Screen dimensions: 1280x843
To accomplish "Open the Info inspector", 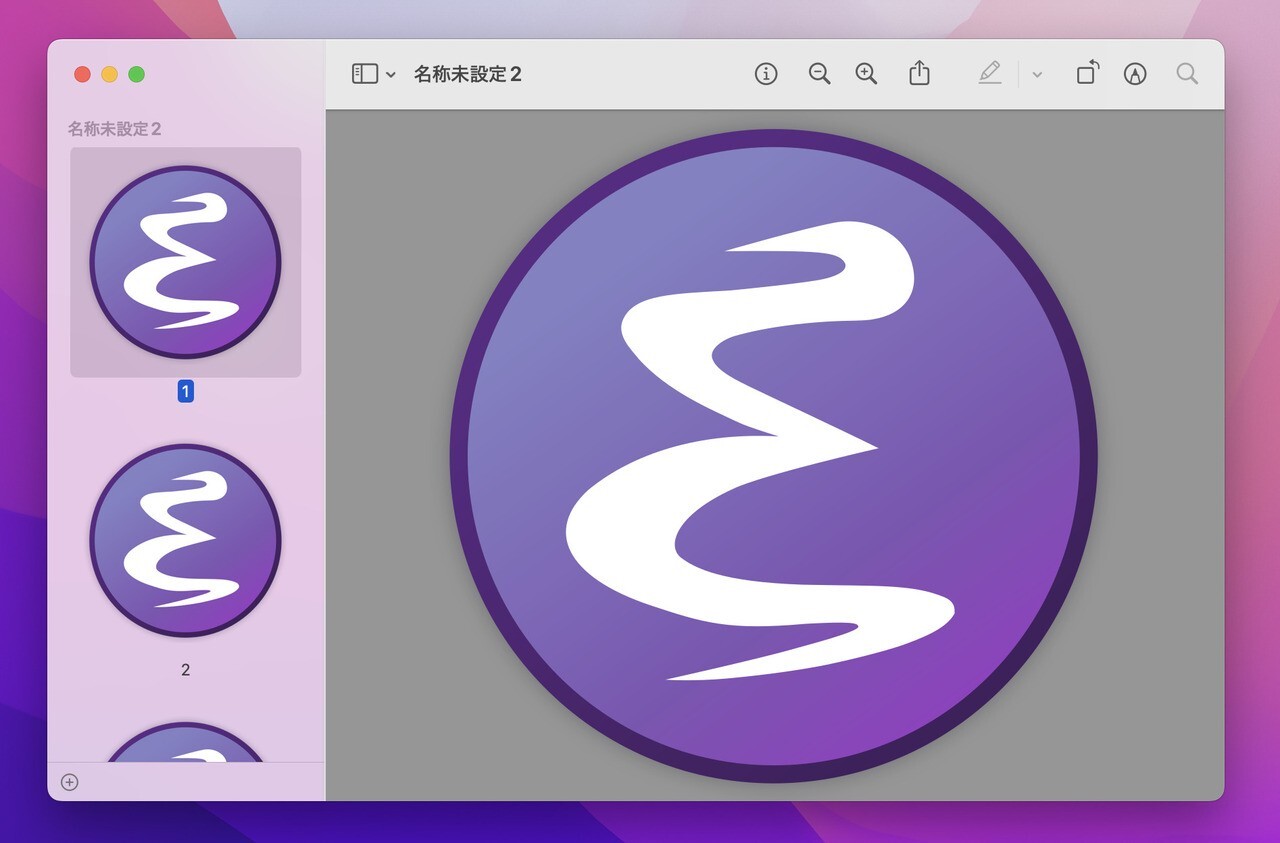I will pos(765,73).
